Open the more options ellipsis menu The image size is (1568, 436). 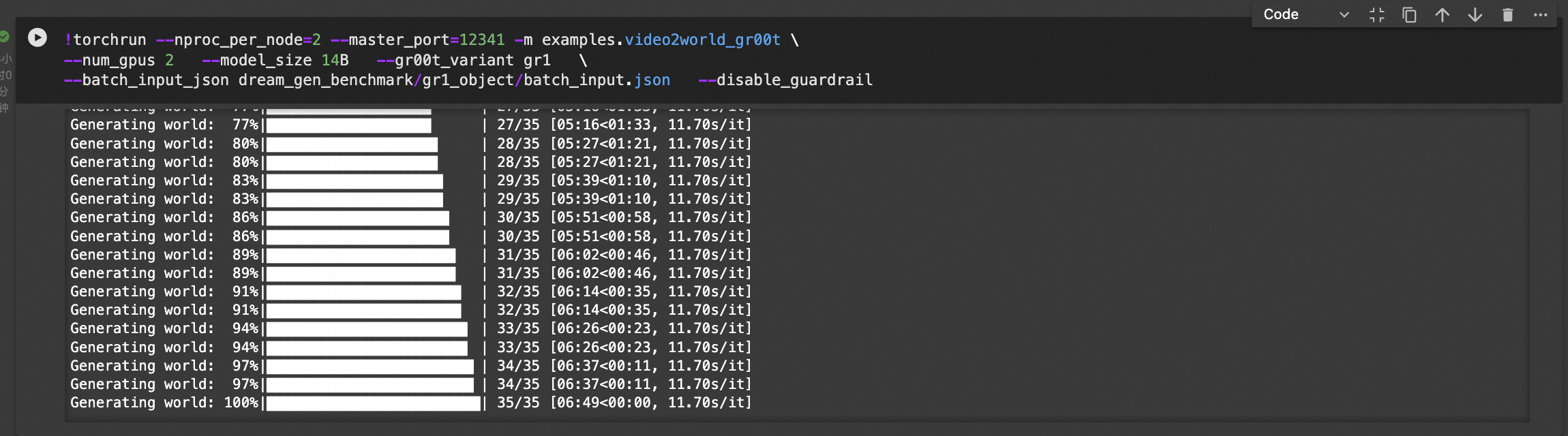pyautogui.click(x=1540, y=15)
